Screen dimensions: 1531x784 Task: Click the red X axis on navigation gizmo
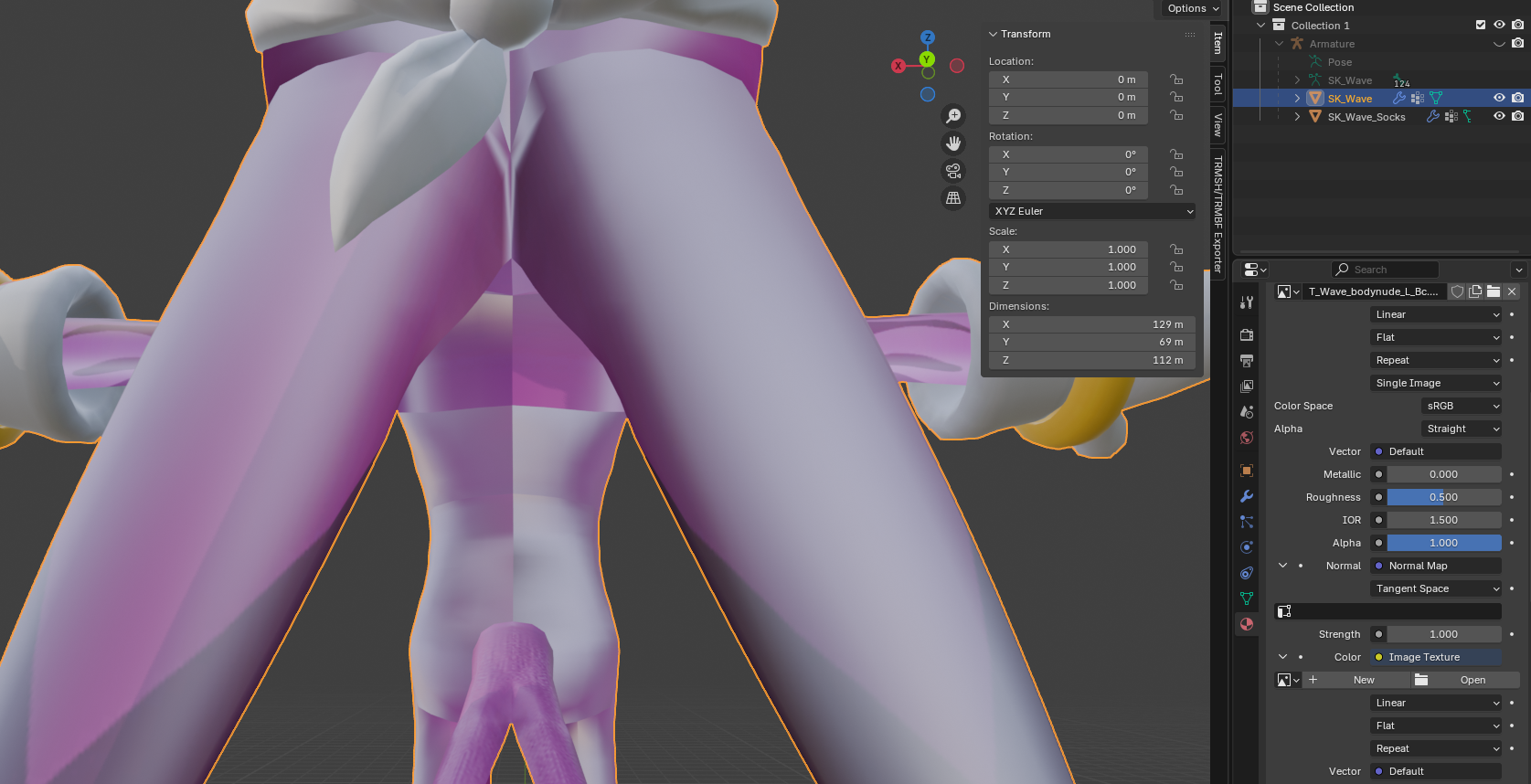pyautogui.click(x=898, y=66)
